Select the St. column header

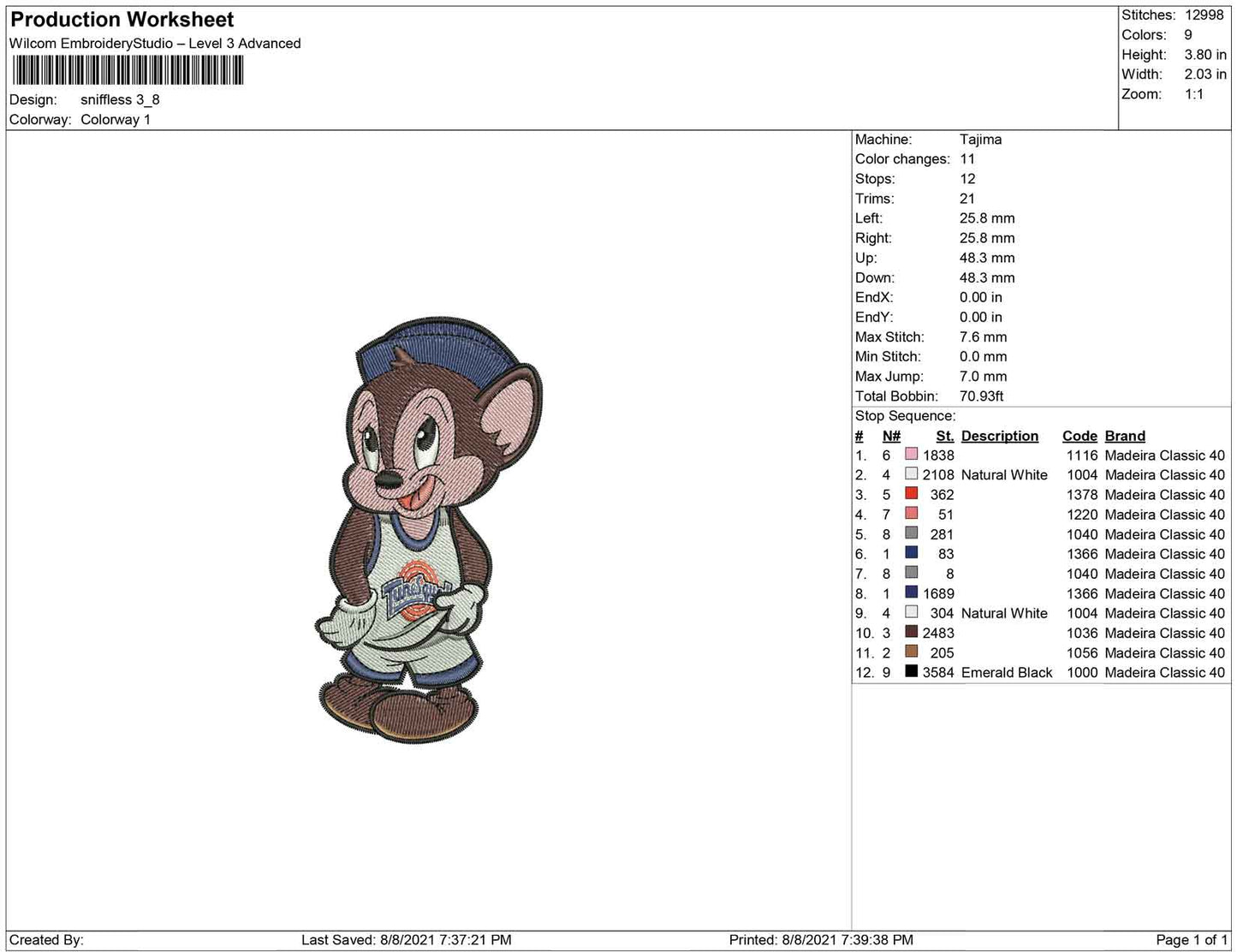click(x=945, y=436)
